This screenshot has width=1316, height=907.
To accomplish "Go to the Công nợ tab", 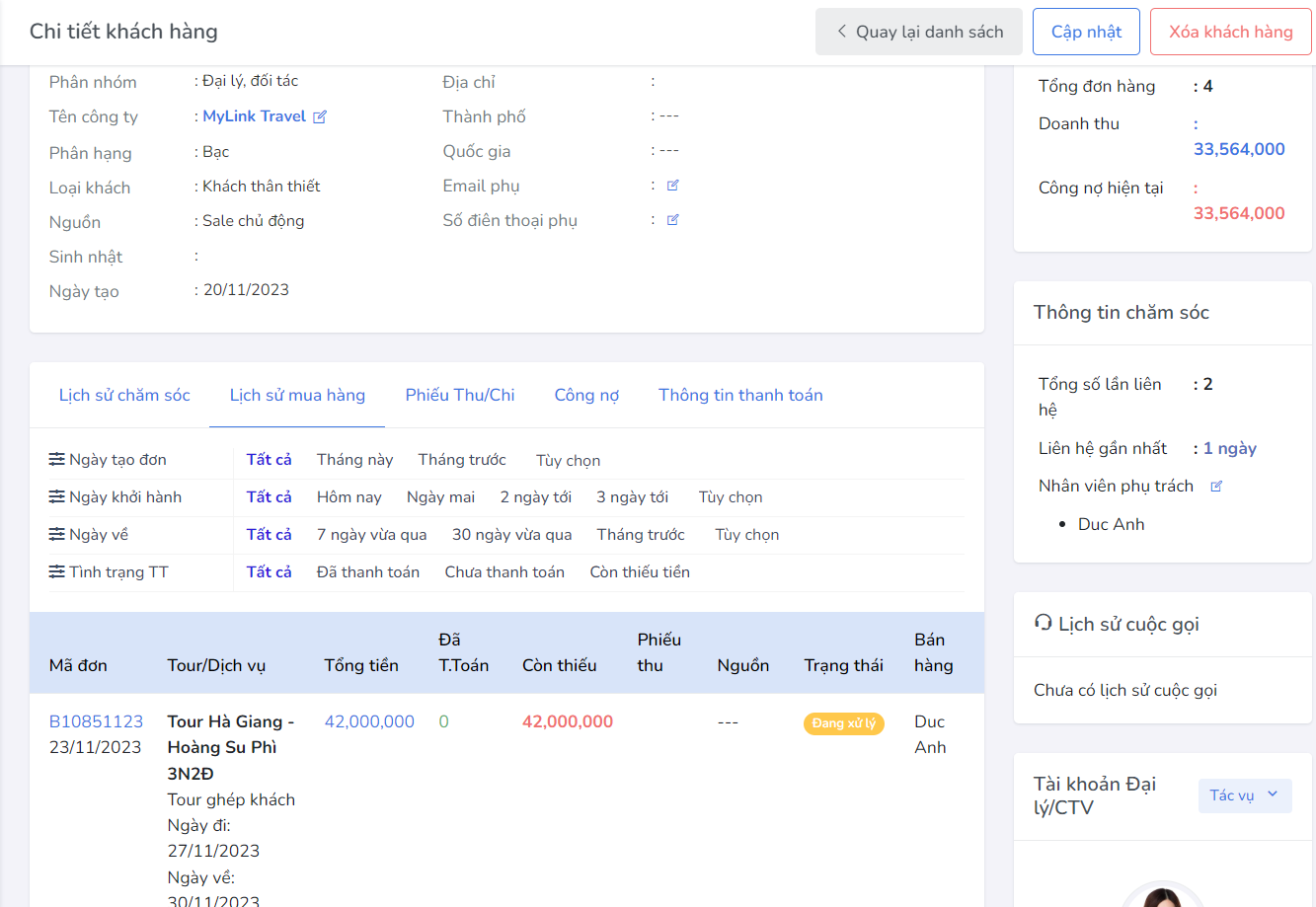I will point(586,395).
